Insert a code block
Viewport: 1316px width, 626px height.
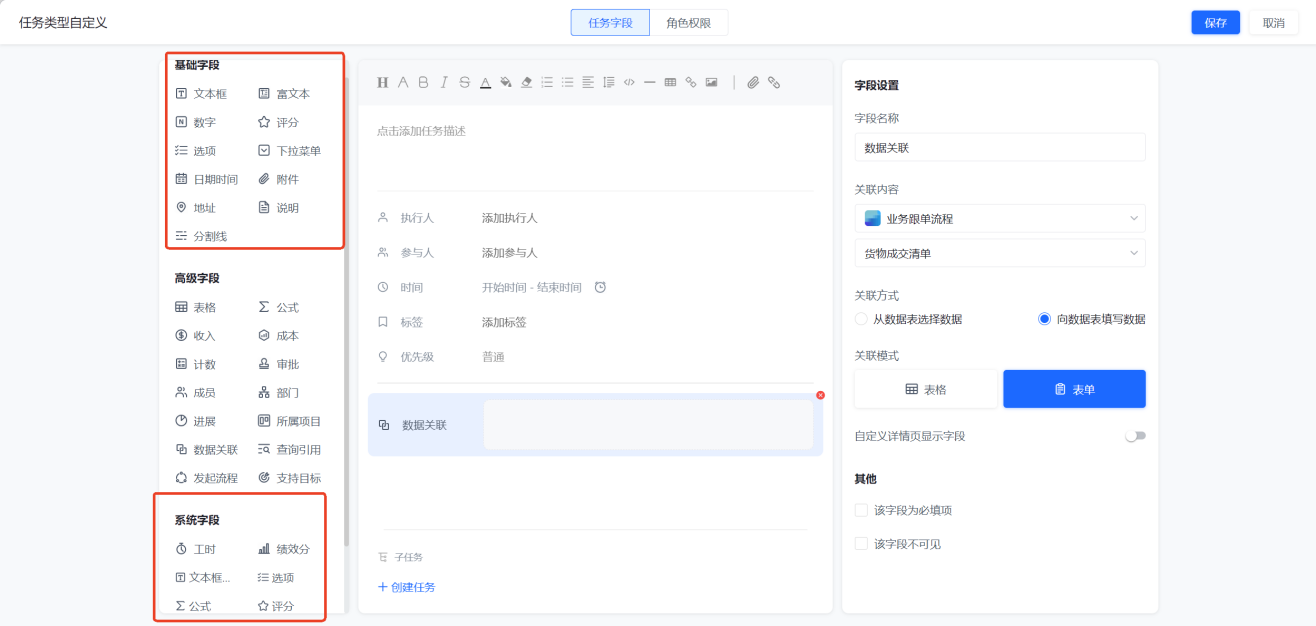[x=629, y=83]
